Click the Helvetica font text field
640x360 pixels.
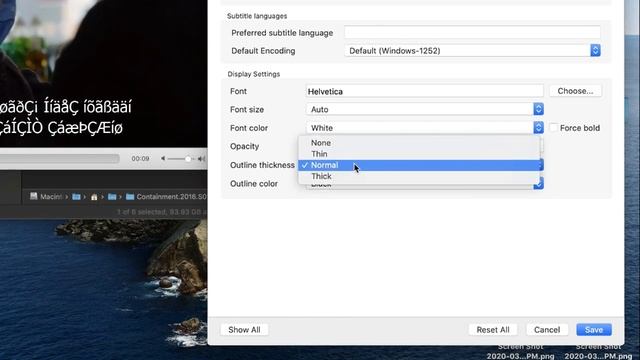(424, 91)
